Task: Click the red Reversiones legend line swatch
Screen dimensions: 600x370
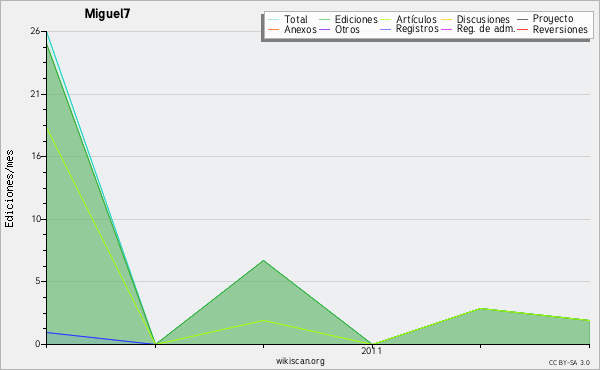Action: [x=522, y=30]
